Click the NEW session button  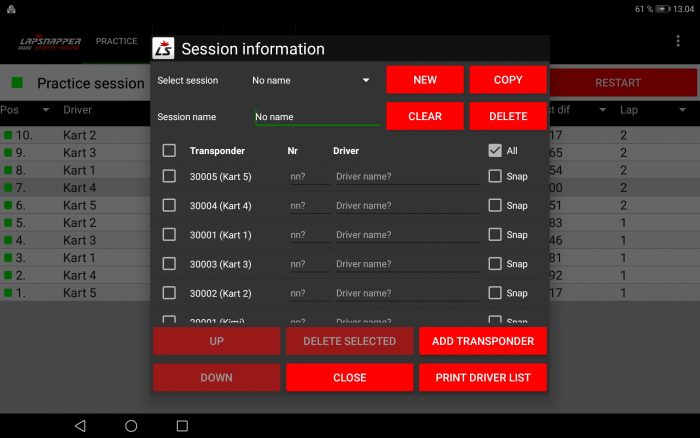pyautogui.click(x=425, y=80)
